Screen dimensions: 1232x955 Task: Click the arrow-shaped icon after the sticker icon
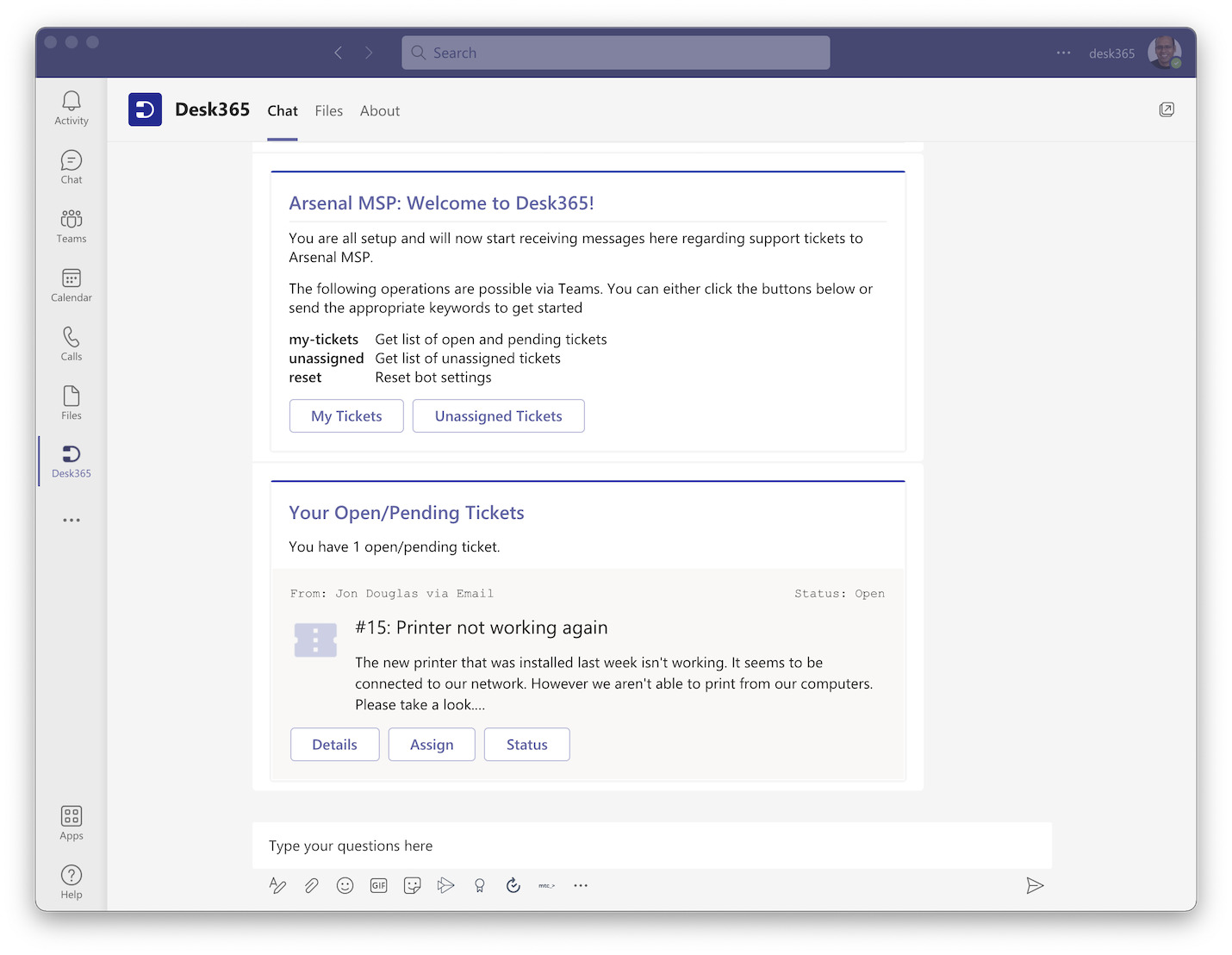(445, 885)
